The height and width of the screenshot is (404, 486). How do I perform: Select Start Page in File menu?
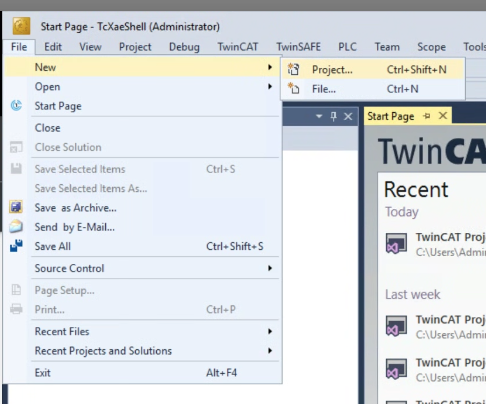pyautogui.click(x=143, y=106)
